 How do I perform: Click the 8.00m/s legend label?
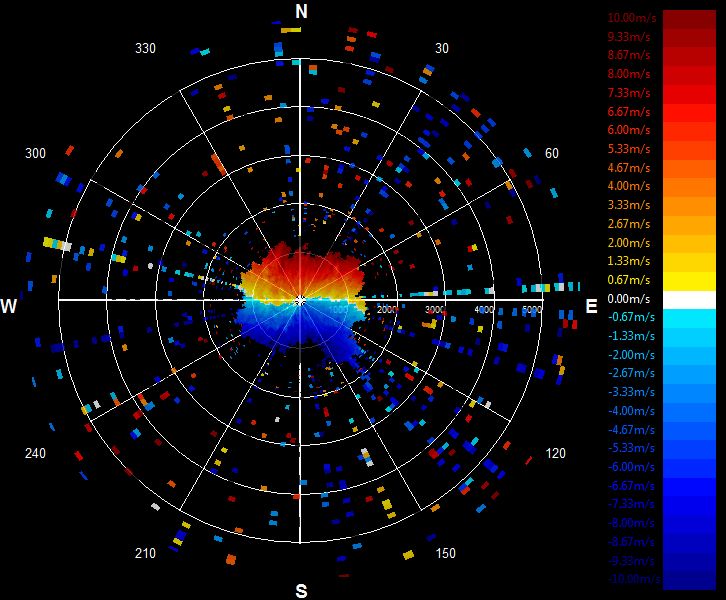629,74
